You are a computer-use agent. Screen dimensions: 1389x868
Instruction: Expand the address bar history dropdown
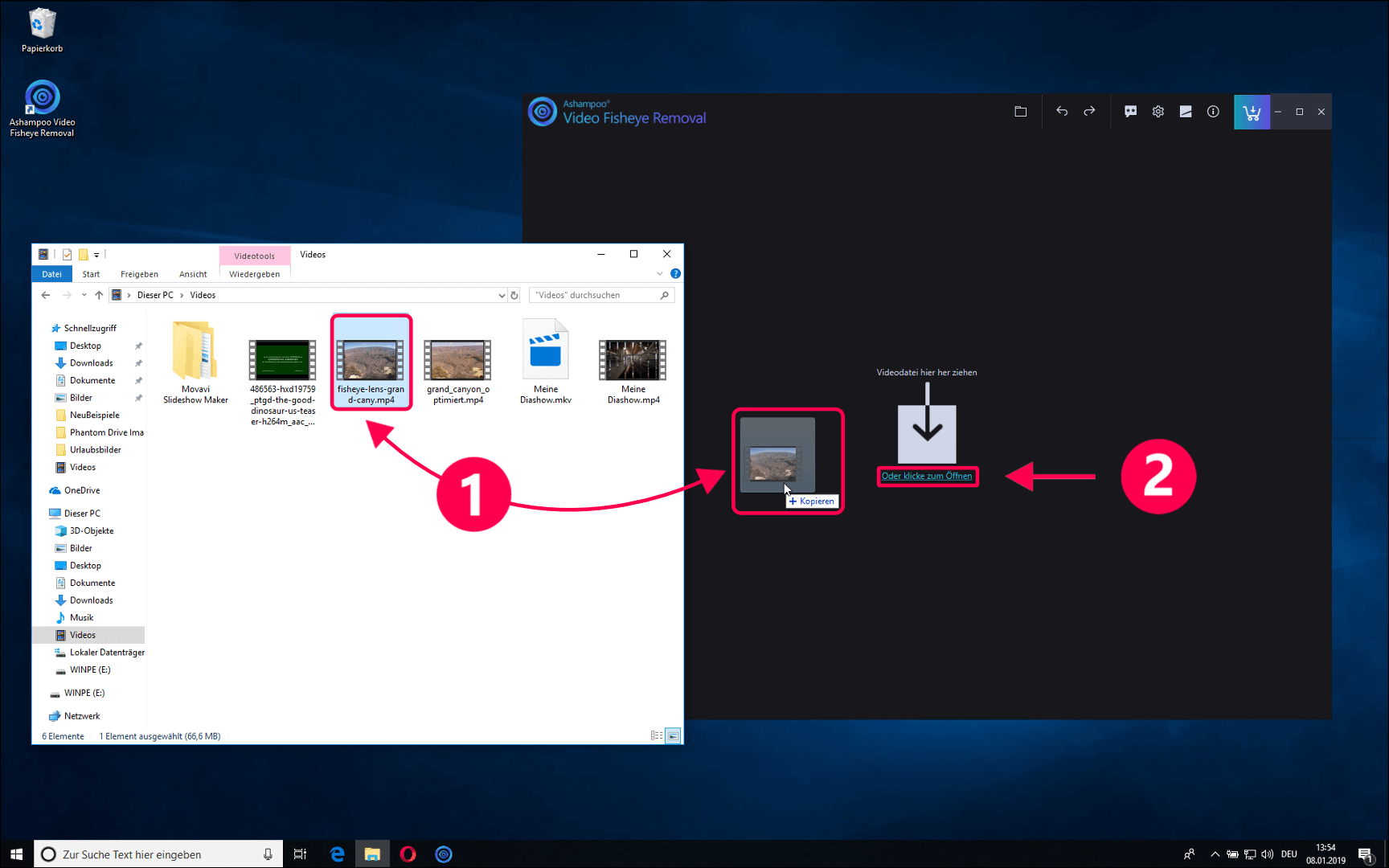[502, 295]
